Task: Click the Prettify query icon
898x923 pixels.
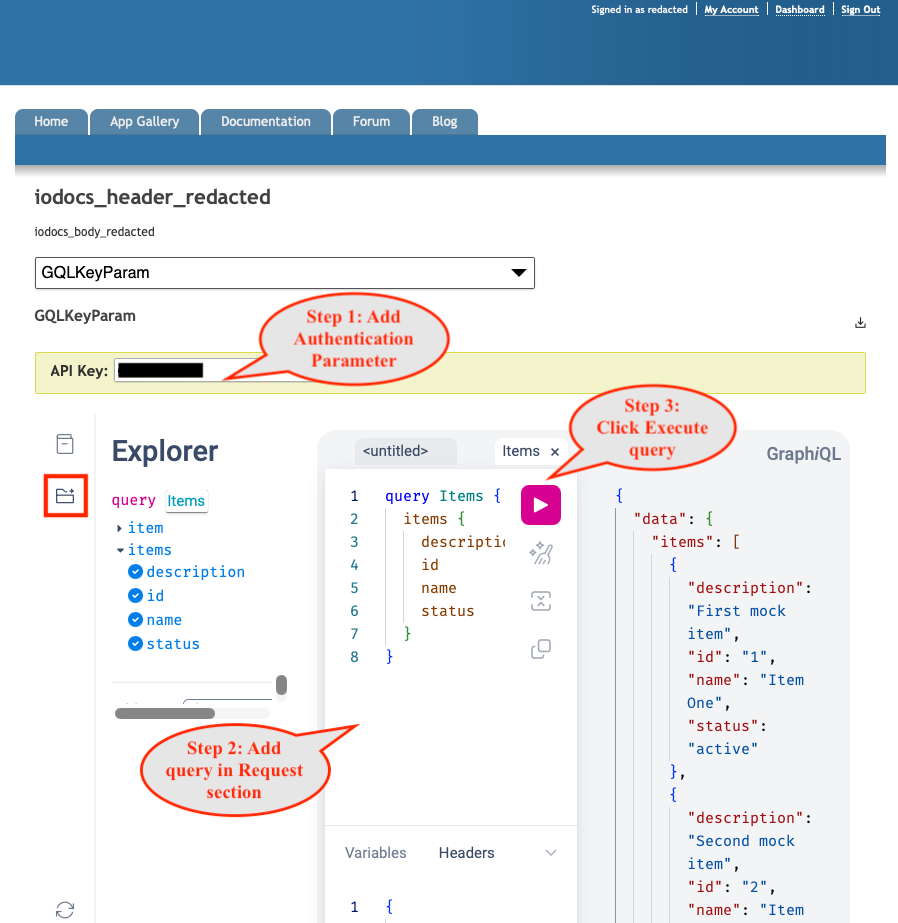Action: [541, 553]
